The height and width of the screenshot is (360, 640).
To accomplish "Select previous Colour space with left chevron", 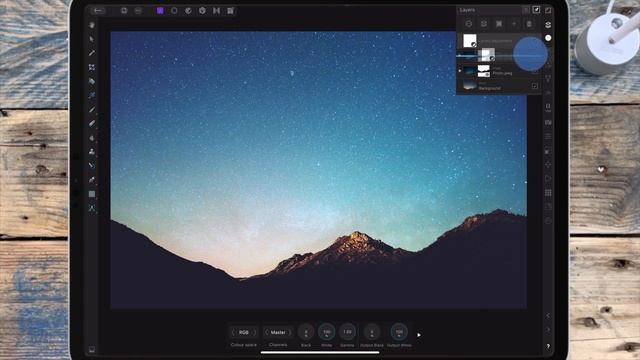I will [233, 333].
